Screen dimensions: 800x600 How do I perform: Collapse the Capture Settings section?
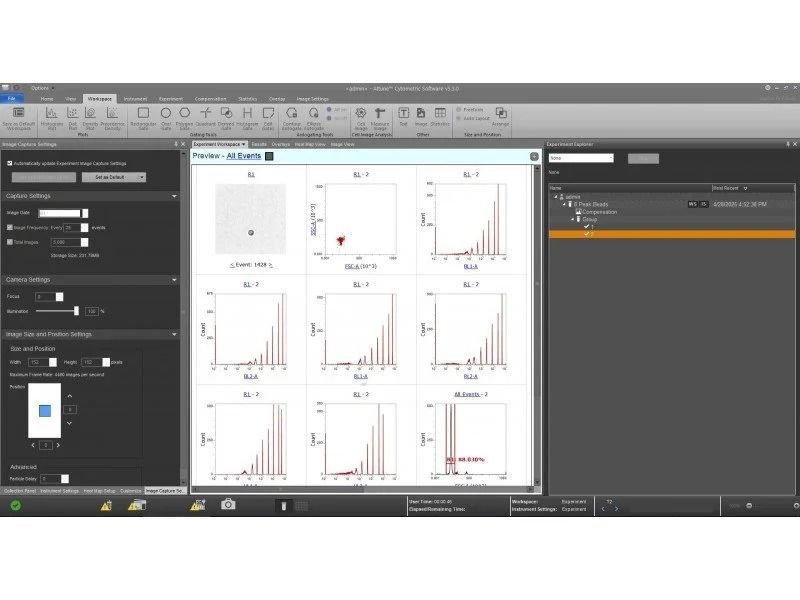pos(176,196)
